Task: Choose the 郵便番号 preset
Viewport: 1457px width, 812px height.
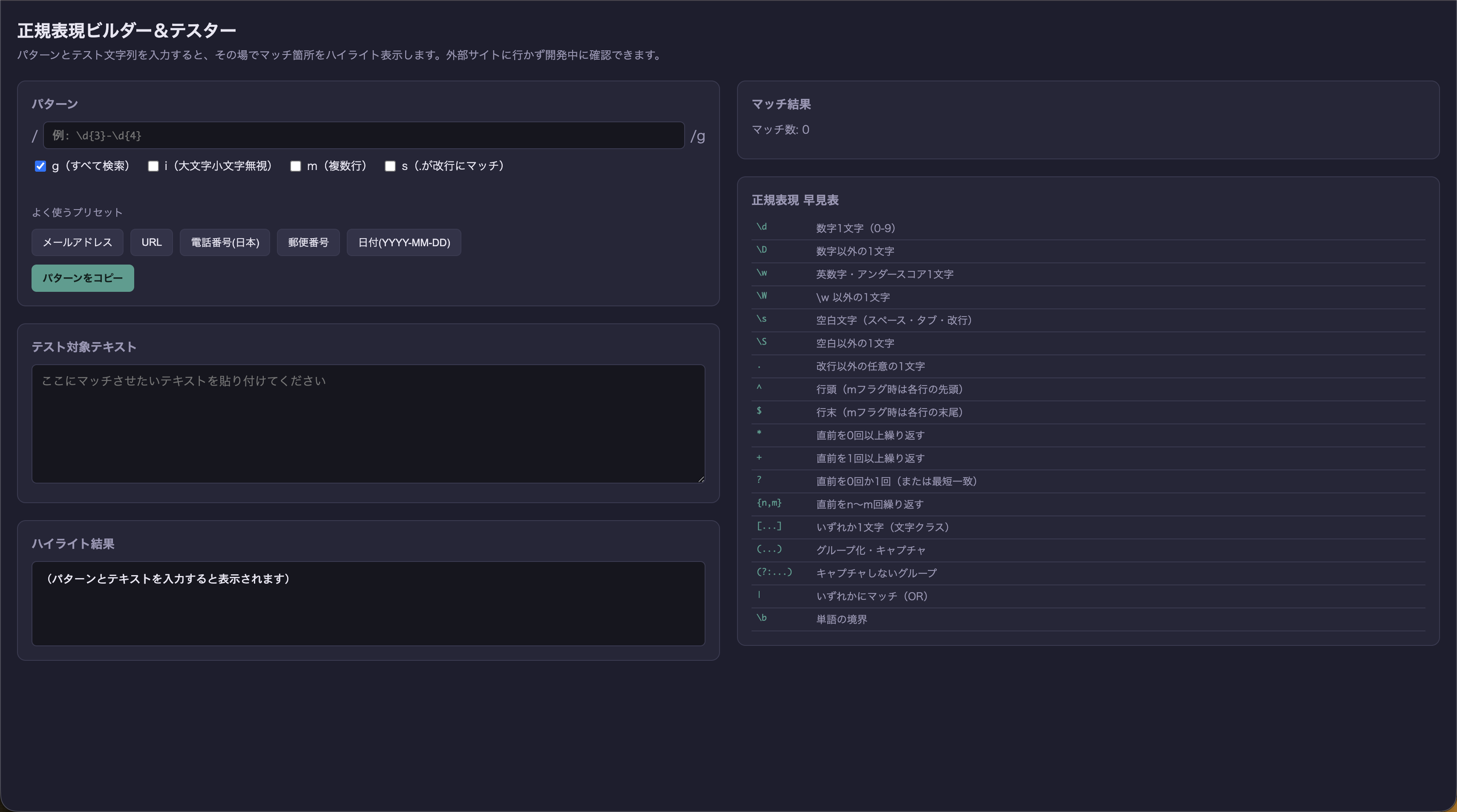Action: [308, 242]
